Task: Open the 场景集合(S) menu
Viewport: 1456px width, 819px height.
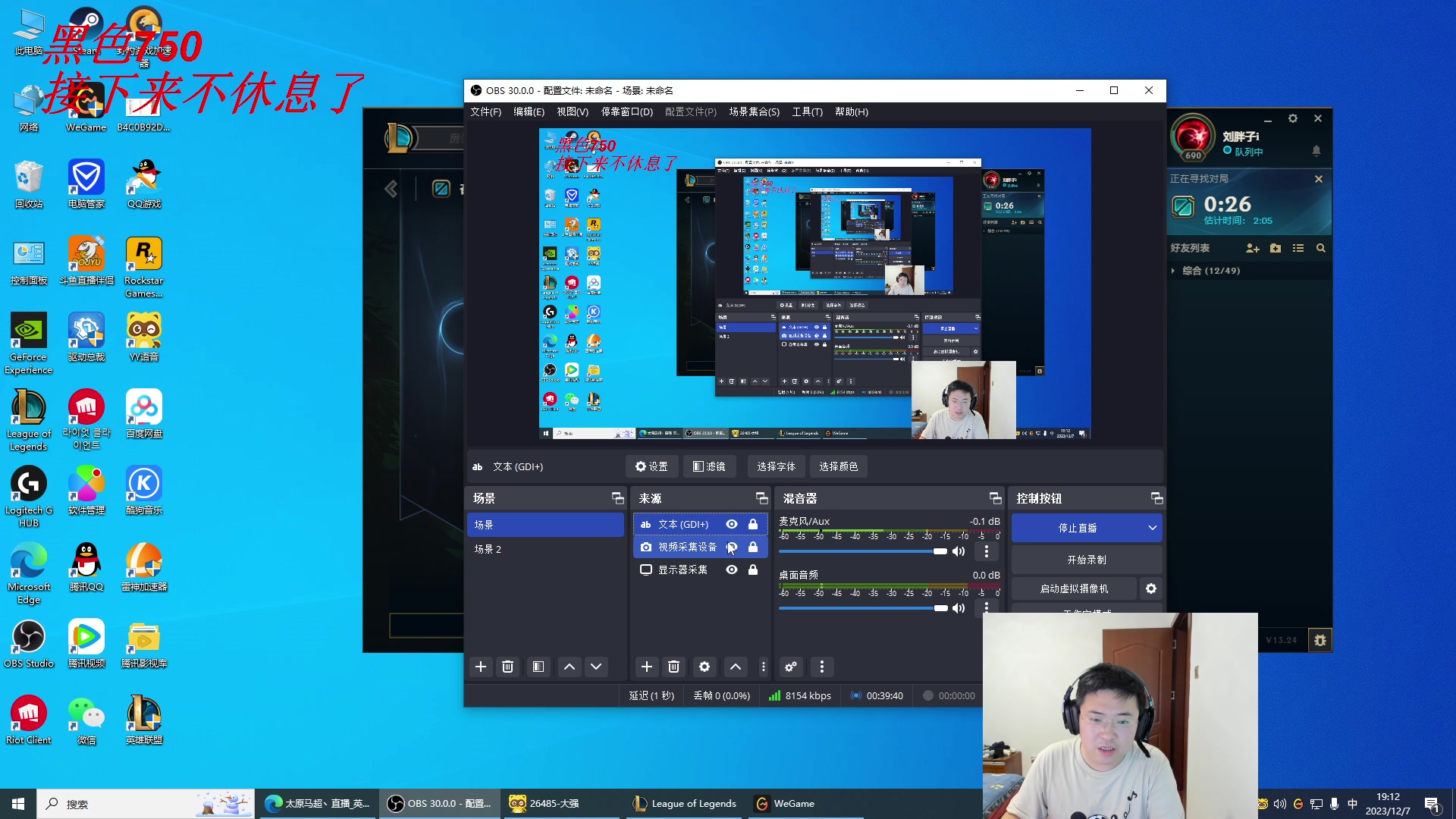Action: 755,111
